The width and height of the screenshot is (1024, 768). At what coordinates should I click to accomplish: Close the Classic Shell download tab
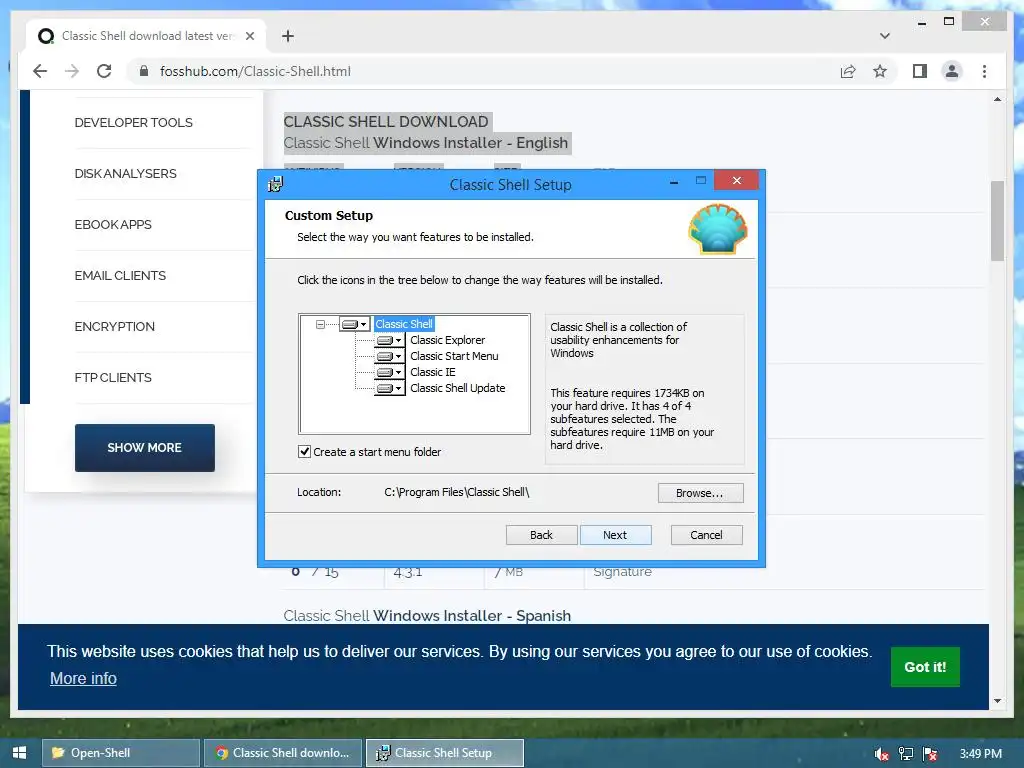249,36
